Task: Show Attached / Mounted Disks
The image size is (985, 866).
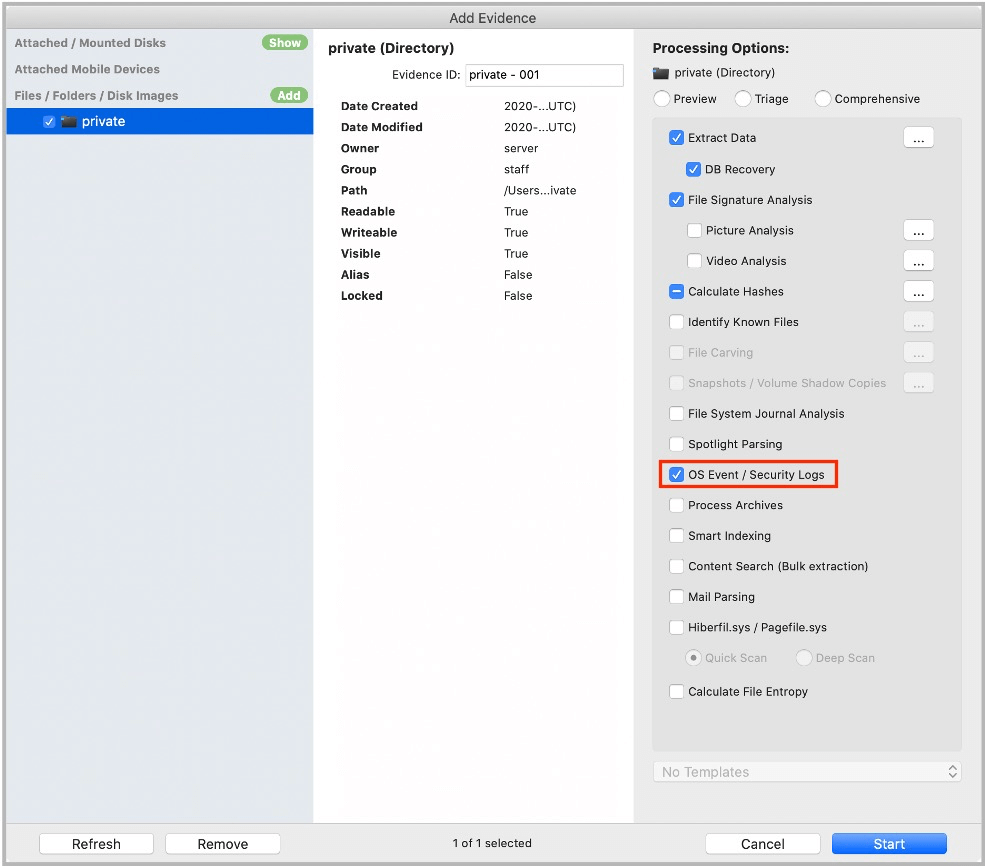Action: 285,43
